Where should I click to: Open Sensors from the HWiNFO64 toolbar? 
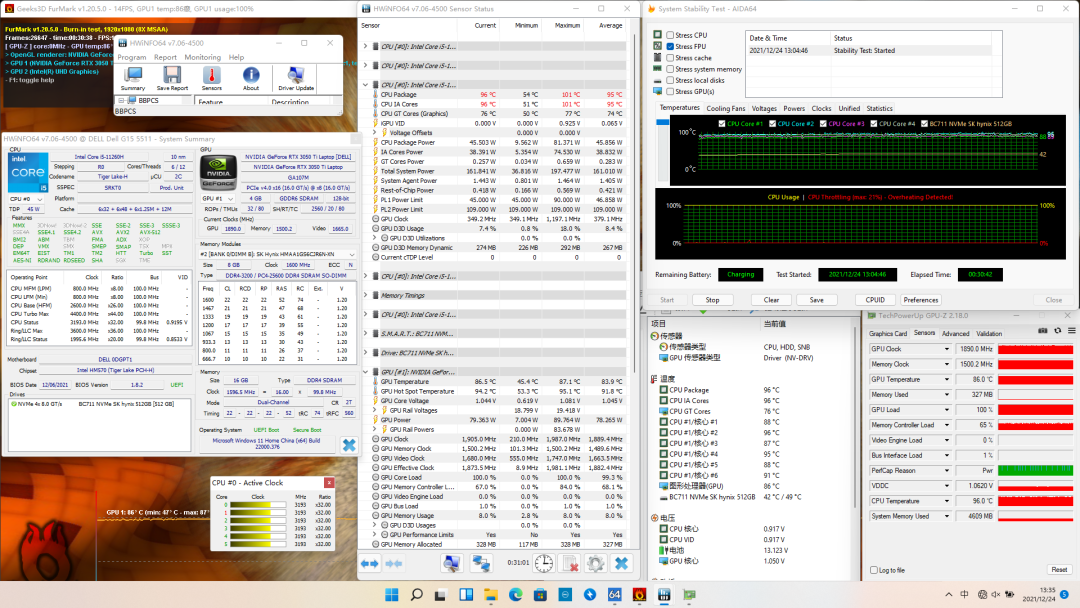click(211, 78)
